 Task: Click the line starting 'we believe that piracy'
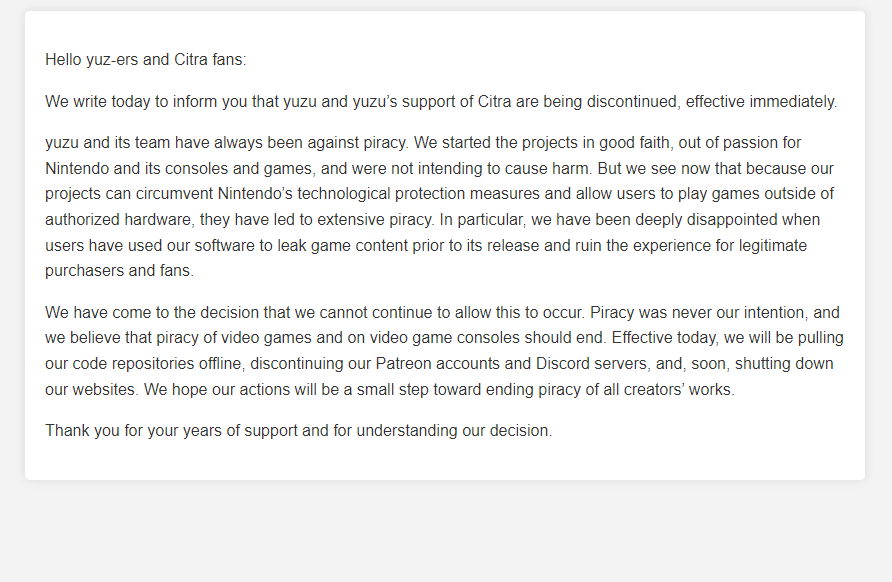[444, 338]
